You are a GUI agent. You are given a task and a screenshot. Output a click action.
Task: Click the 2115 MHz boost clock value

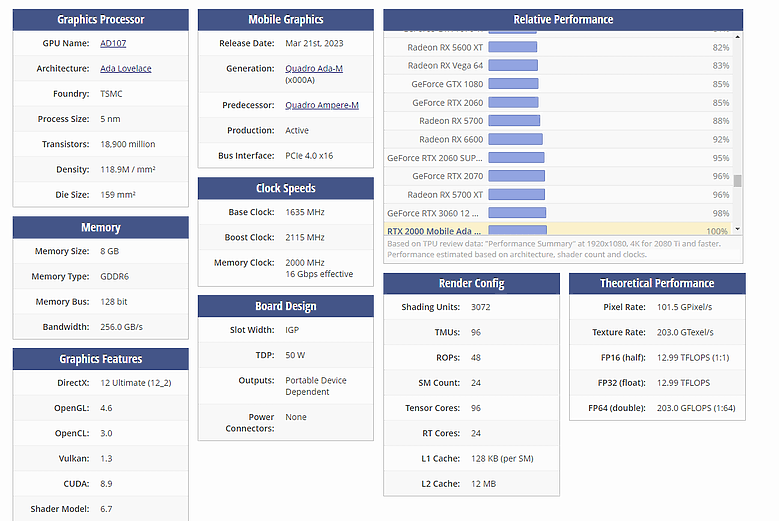tap(304, 237)
